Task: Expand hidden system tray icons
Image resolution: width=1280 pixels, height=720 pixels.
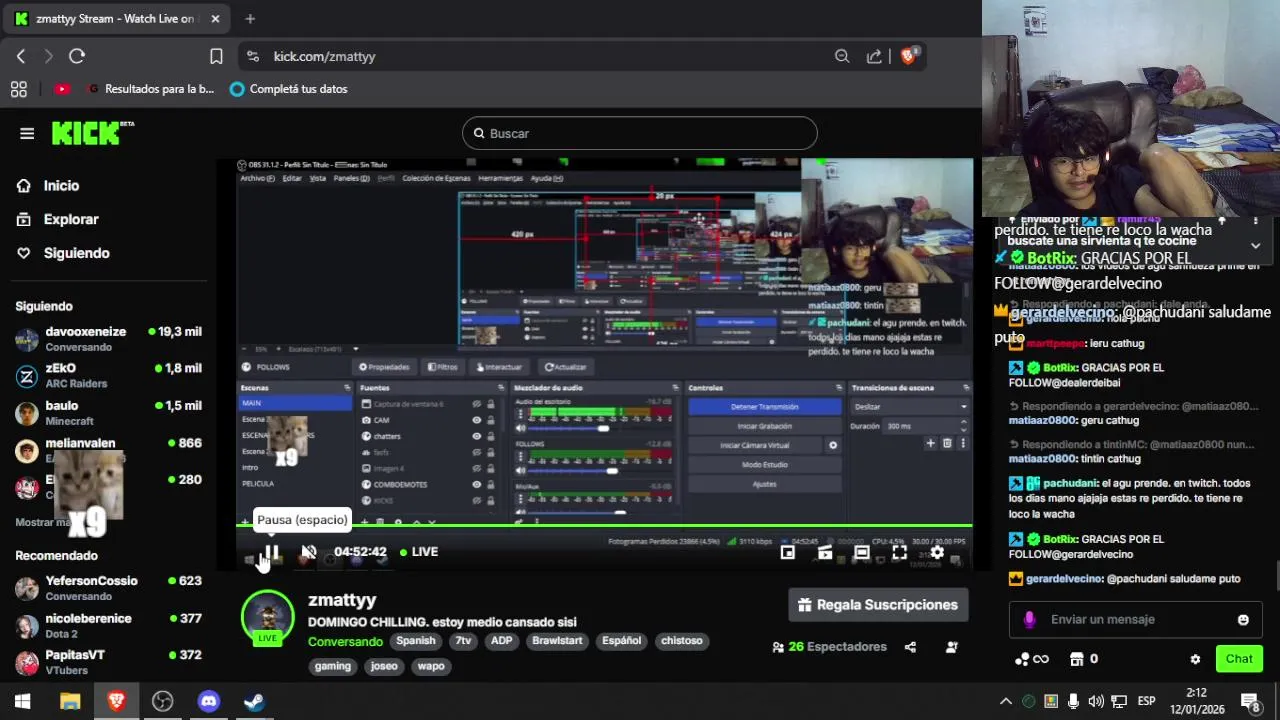Action: coord(1006,701)
